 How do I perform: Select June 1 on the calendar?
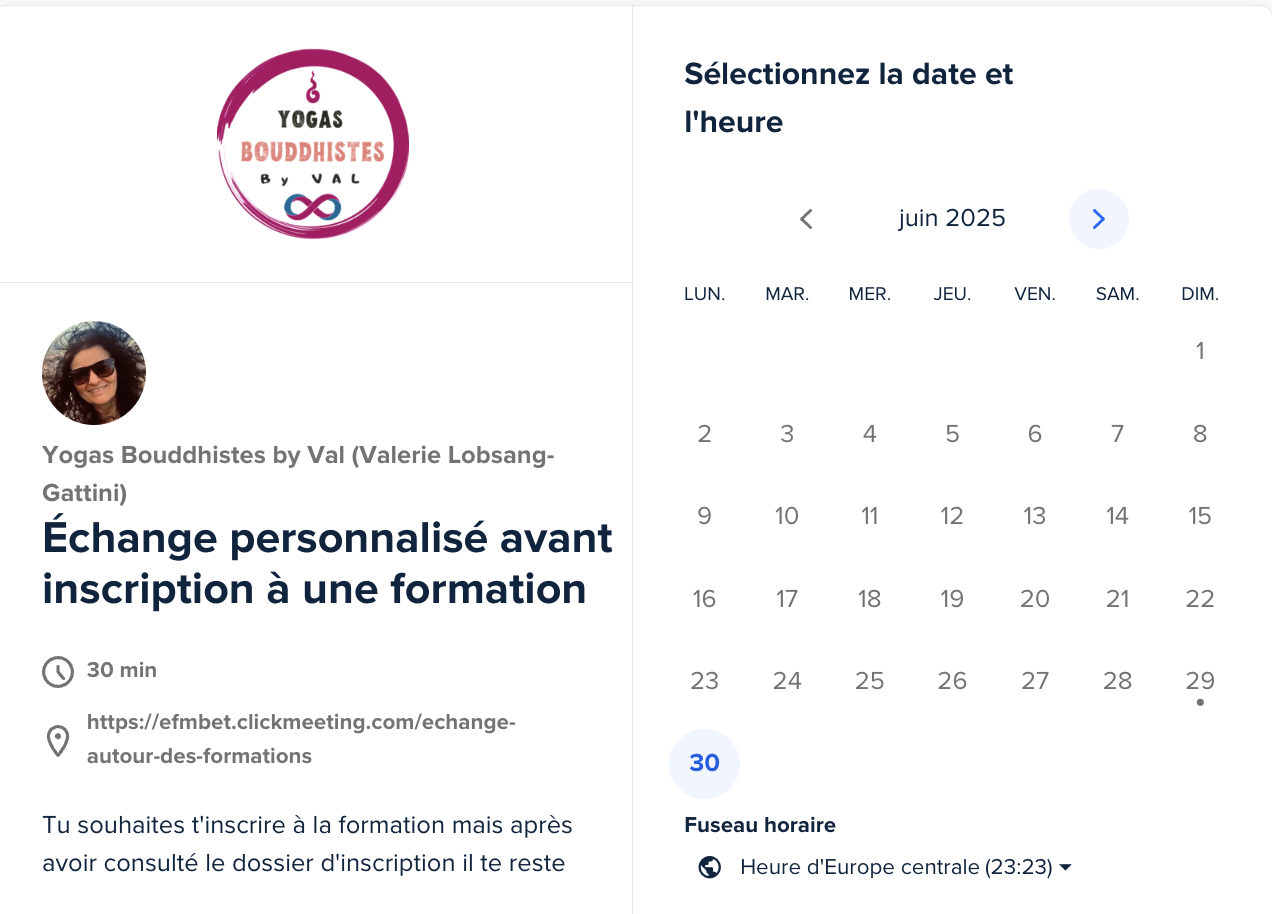point(1199,351)
